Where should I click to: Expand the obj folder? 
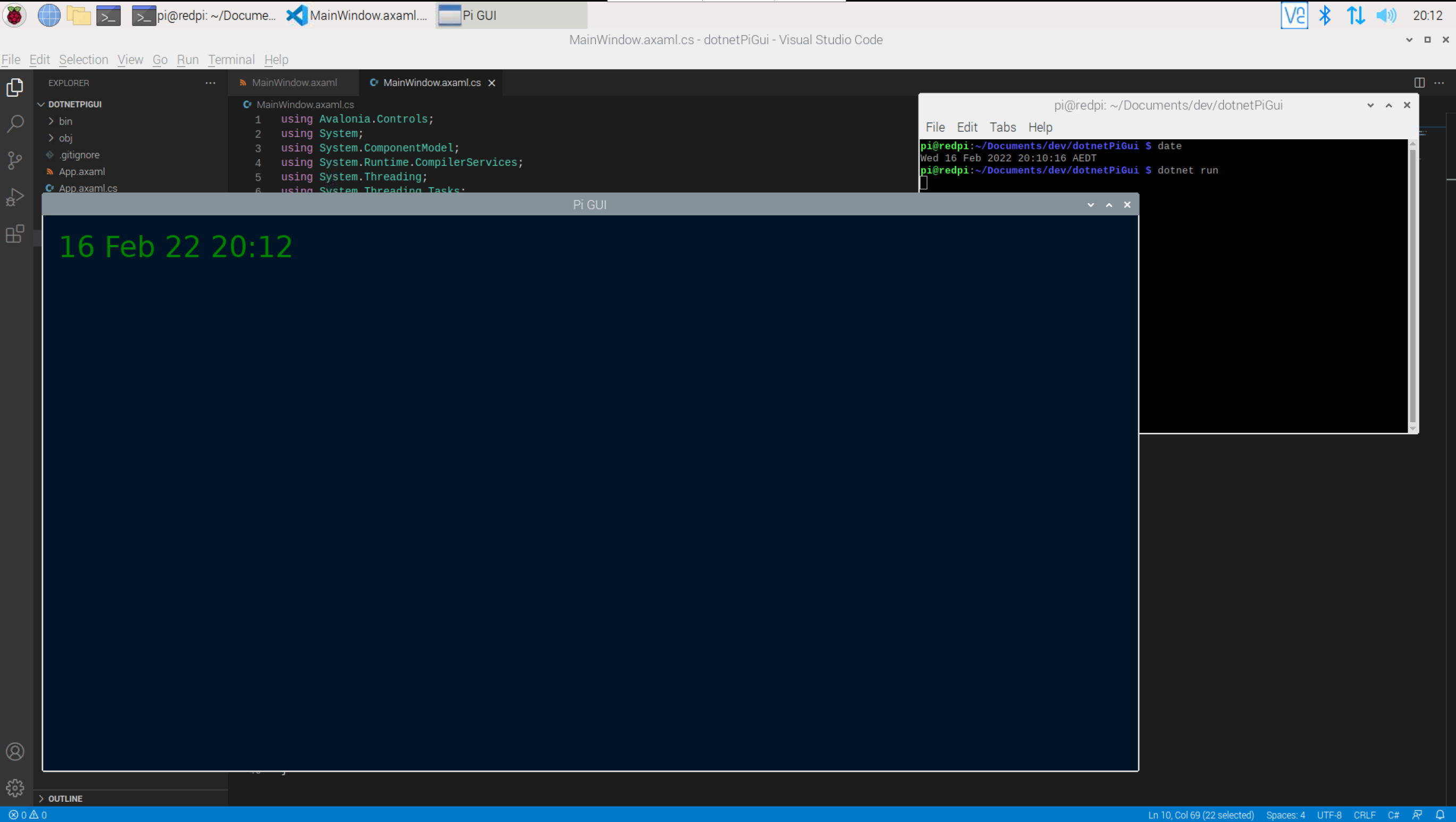coord(65,138)
